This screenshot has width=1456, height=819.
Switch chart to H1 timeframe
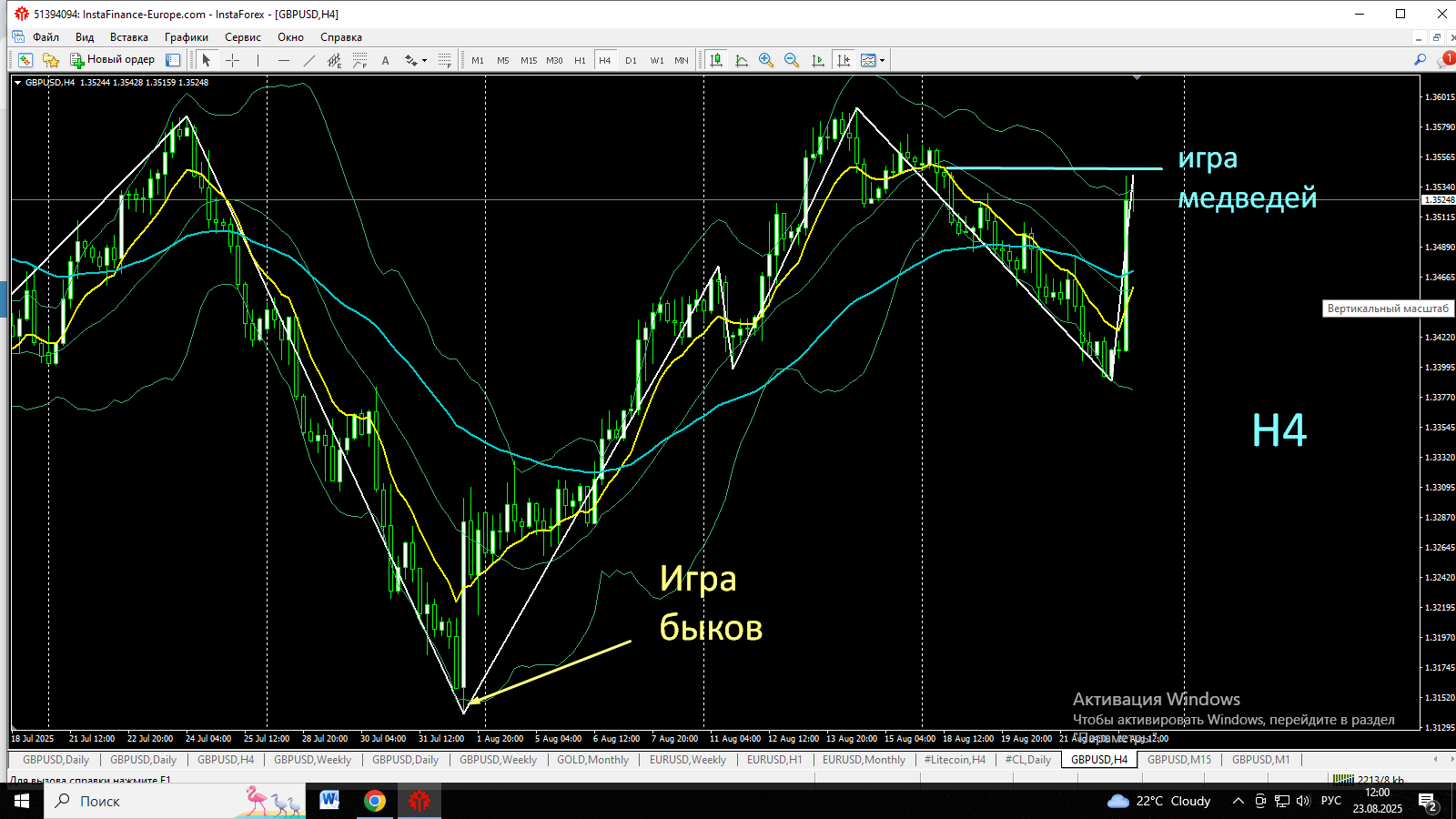(580, 60)
